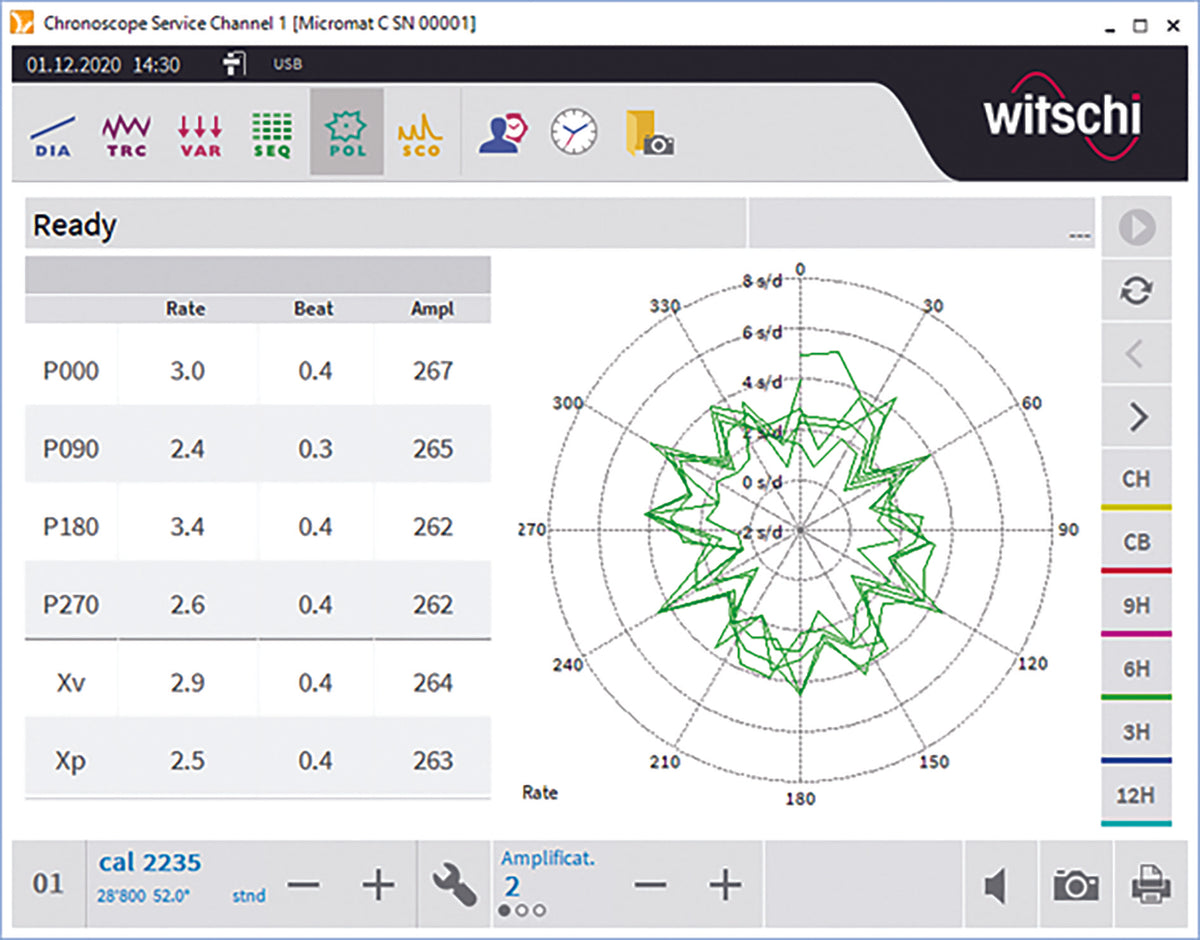Switch to TRC trace mode
Viewport: 1200px width, 940px height.
(126, 134)
